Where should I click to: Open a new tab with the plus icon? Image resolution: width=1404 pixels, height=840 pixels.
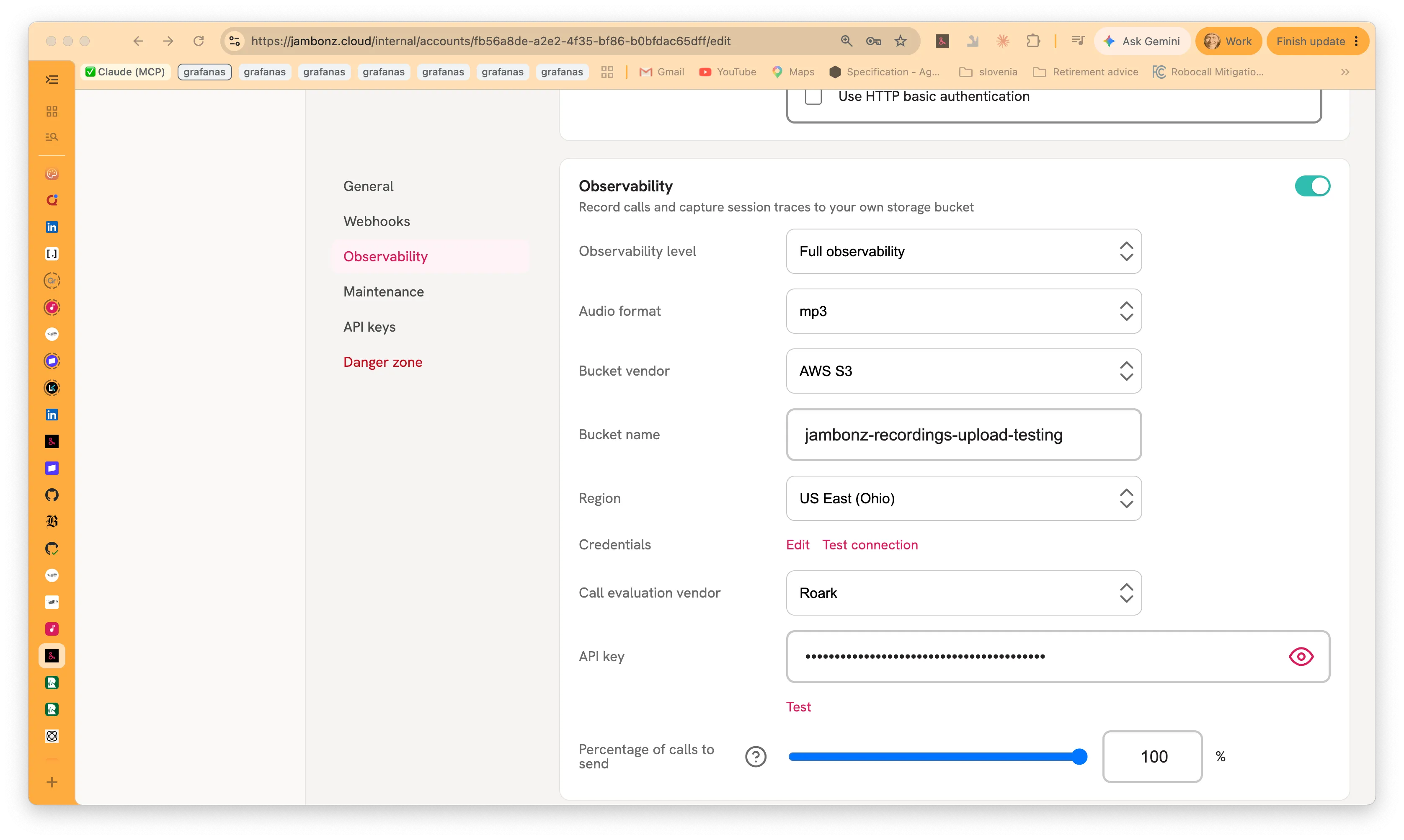click(52, 782)
